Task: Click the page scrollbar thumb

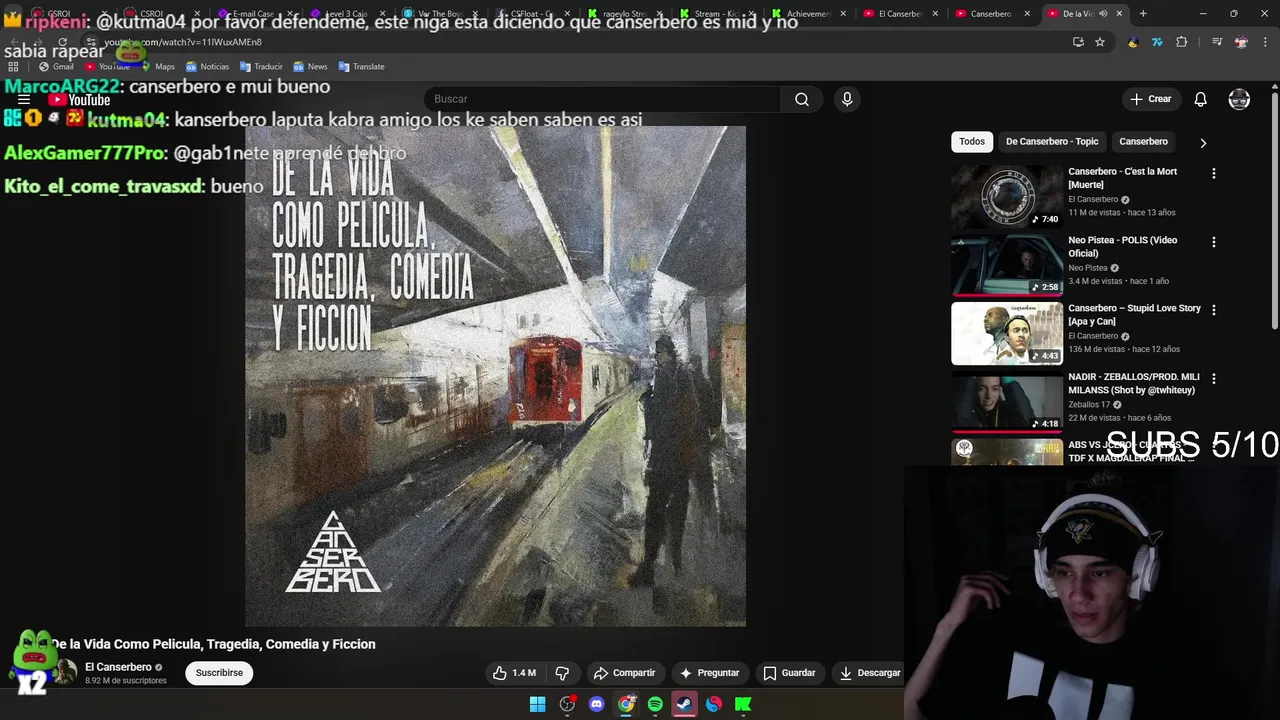Action: coord(1274,210)
